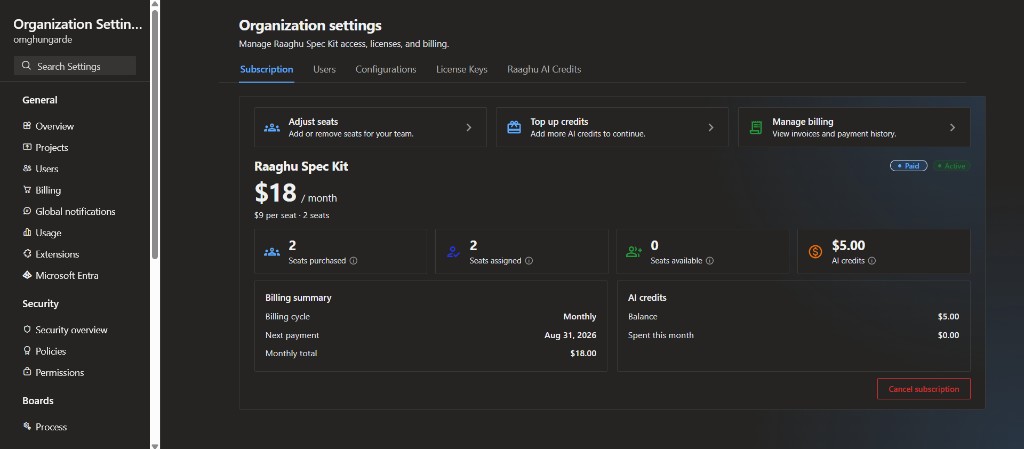The height and width of the screenshot is (449, 1024).
Task: Click the $18.00 monthly total value
Action: pyautogui.click(x=583, y=353)
